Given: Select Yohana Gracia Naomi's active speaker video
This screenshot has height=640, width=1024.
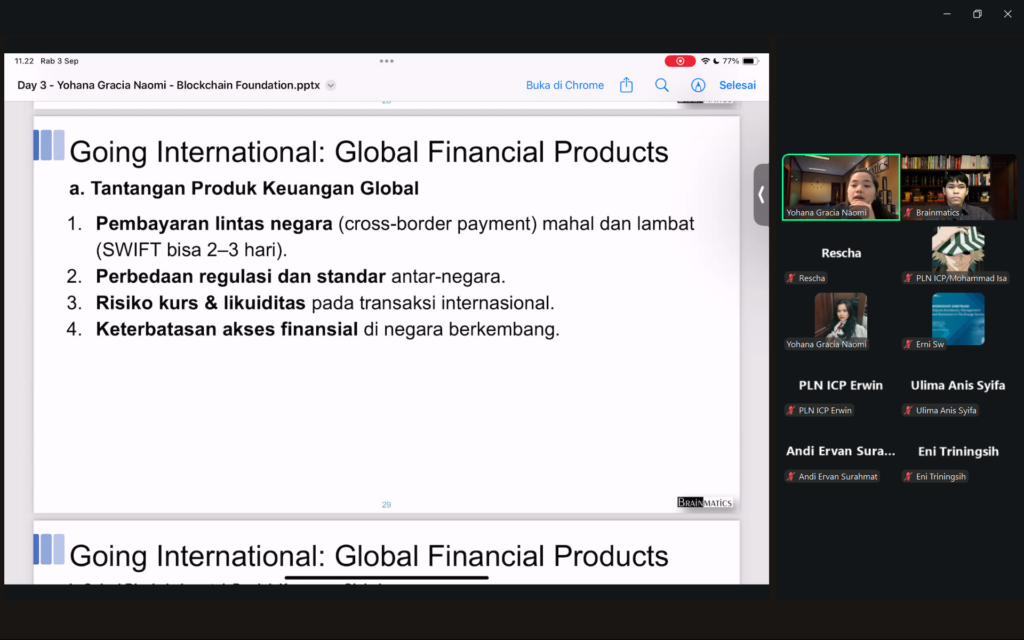Looking at the screenshot, I should (841, 185).
